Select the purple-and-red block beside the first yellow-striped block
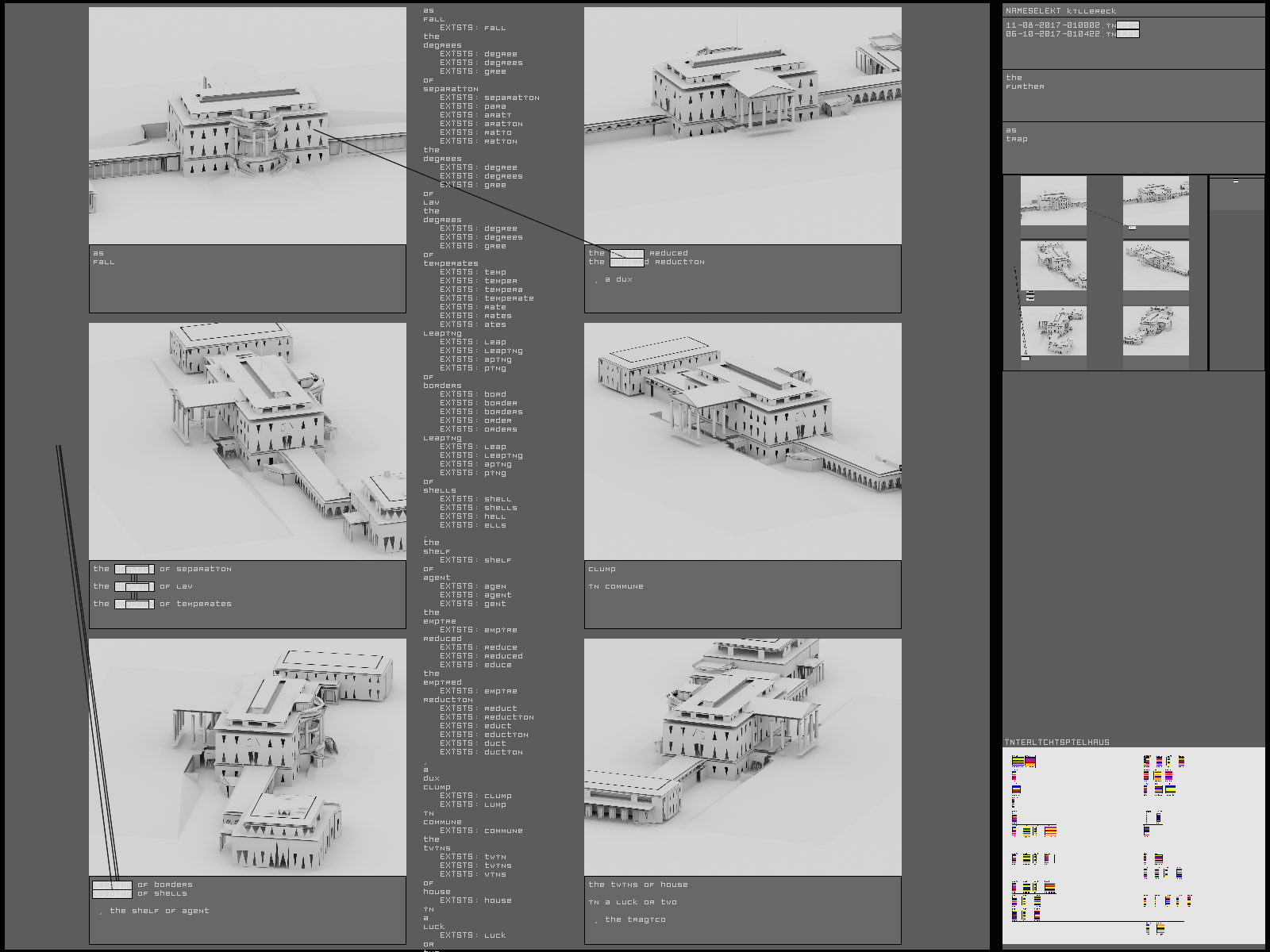 tap(1030, 762)
